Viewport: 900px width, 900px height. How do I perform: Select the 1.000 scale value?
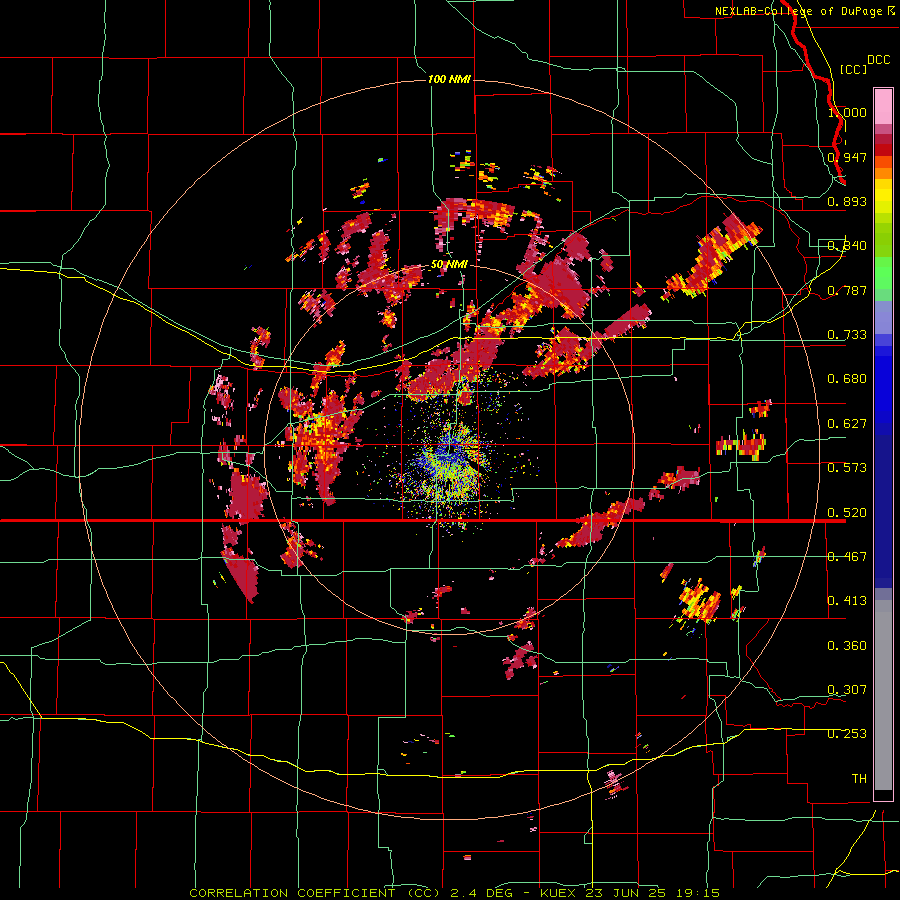[847, 112]
